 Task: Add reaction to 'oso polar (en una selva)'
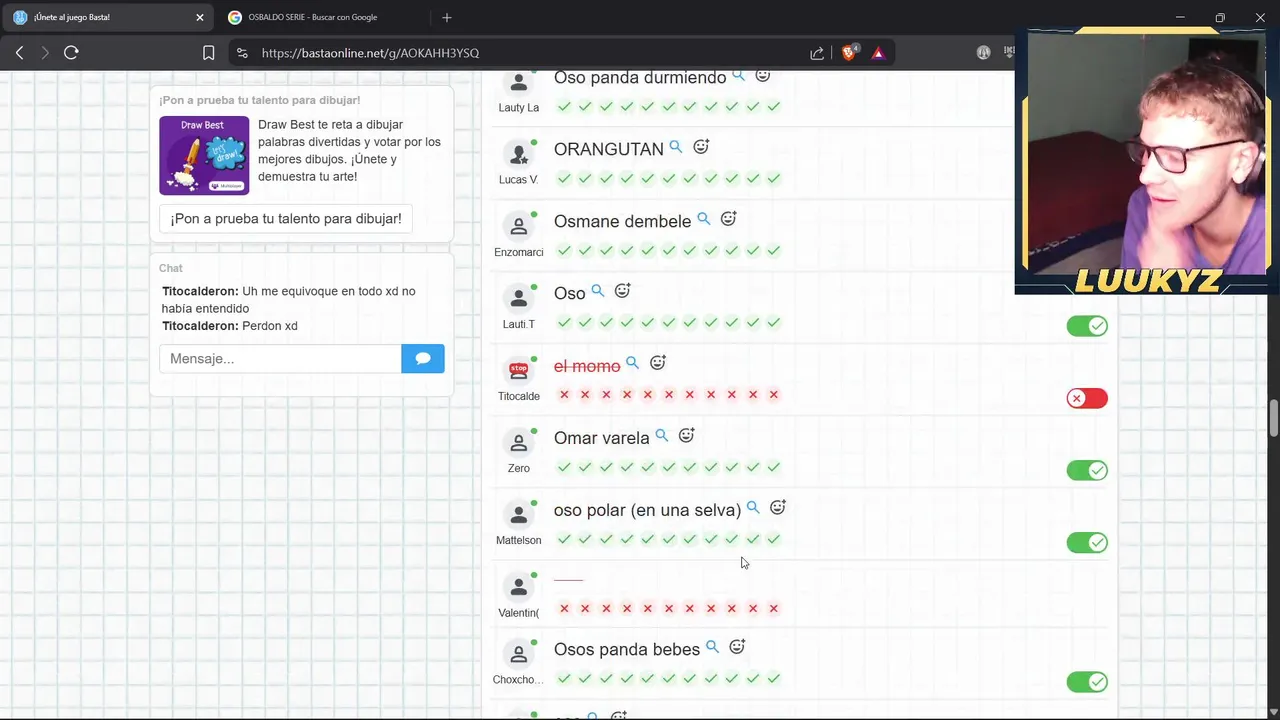pos(778,508)
